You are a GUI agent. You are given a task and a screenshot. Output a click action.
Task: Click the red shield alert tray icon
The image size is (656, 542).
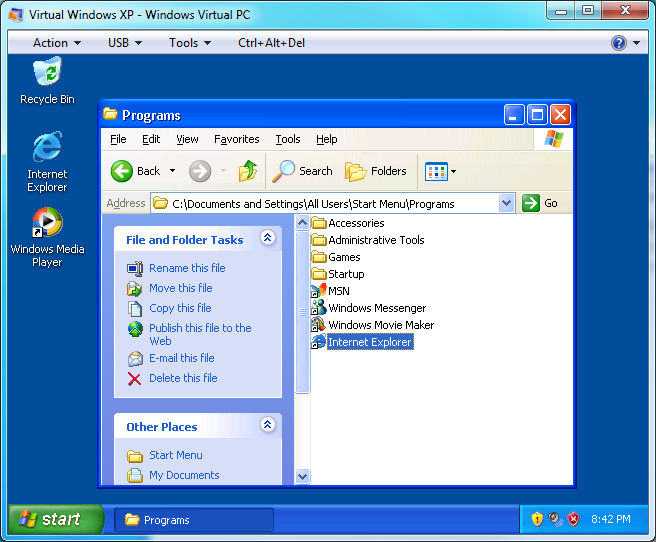coord(574,519)
